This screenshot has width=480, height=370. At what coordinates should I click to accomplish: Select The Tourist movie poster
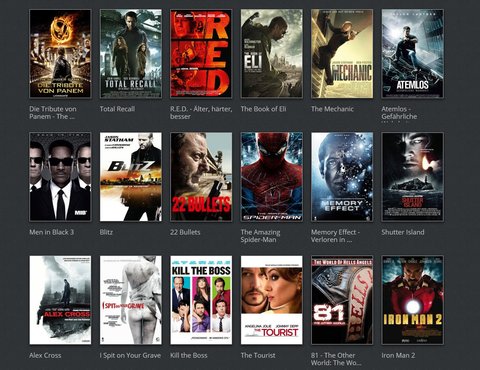click(x=272, y=300)
